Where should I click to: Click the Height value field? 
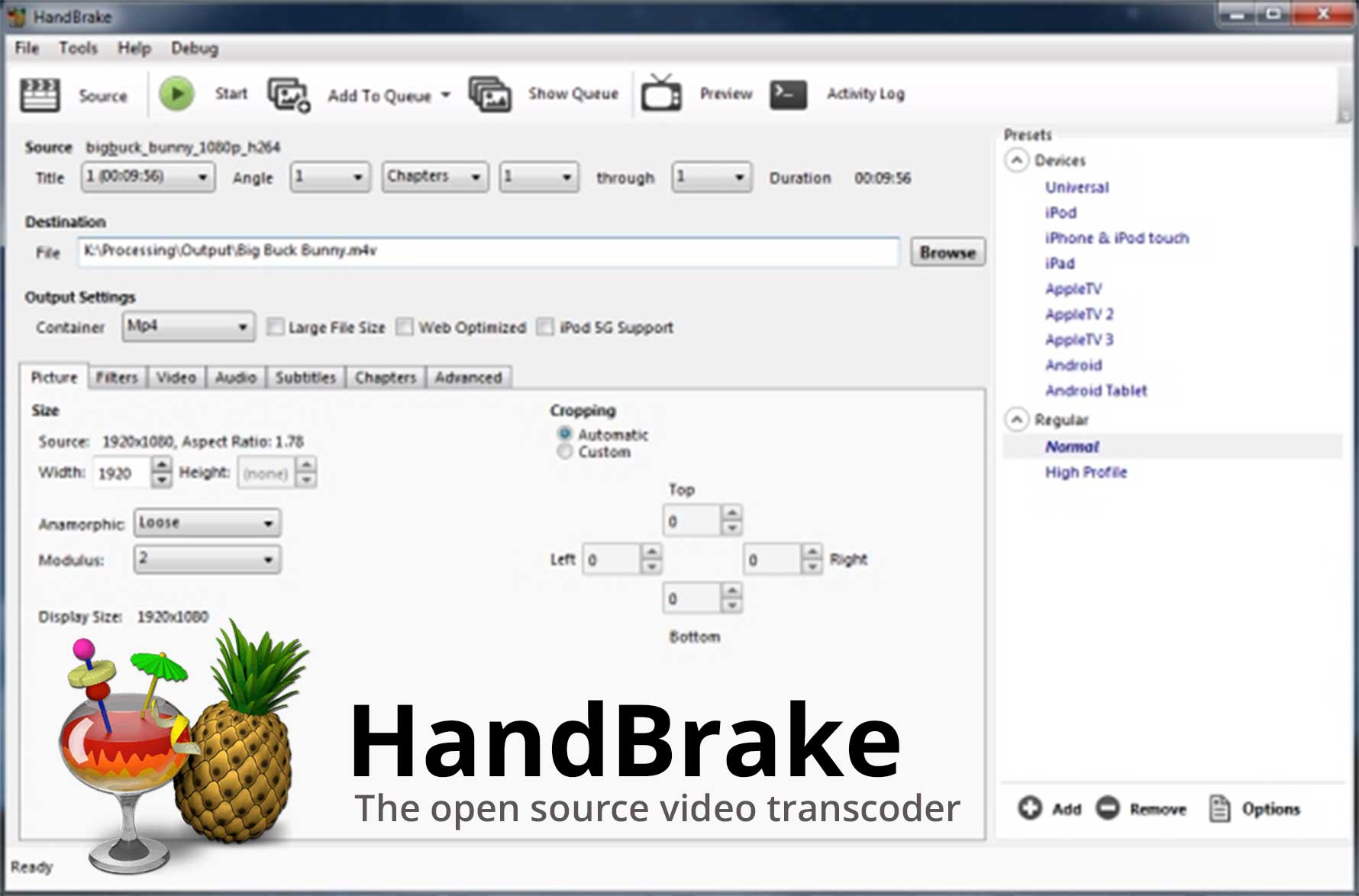click(267, 472)
